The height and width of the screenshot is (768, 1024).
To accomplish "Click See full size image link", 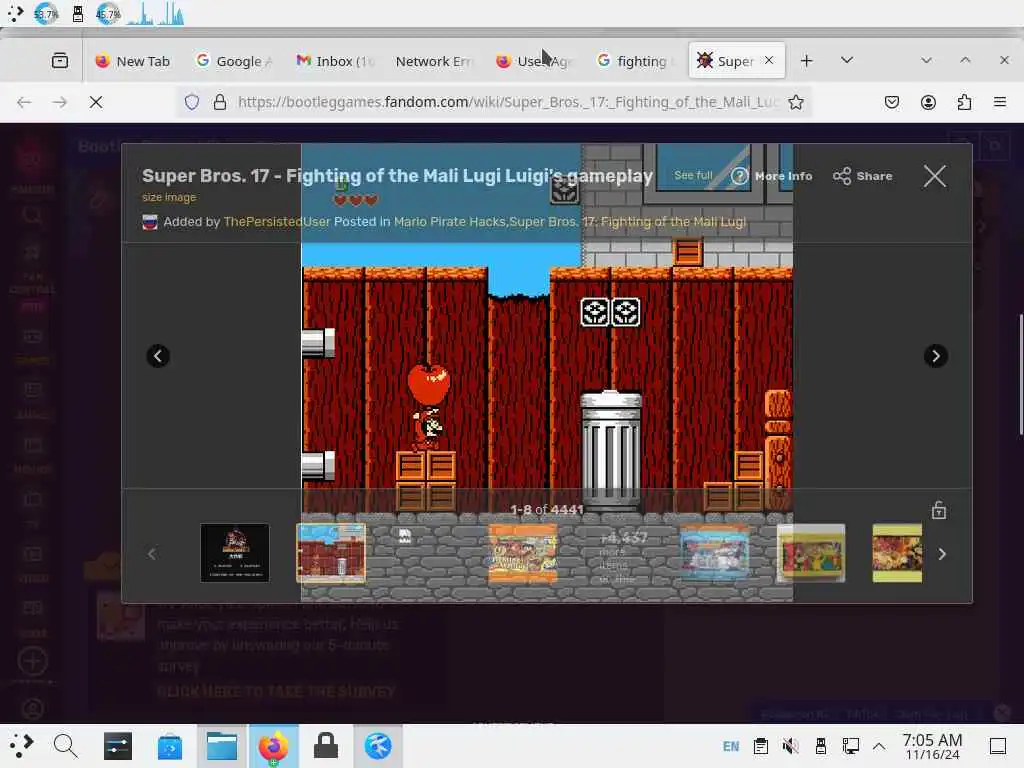I will [x=693, y=176].
